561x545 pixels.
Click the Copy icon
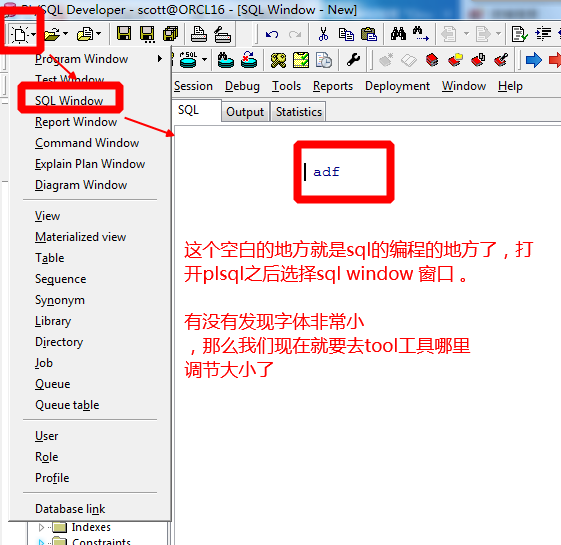pos(346,34)
